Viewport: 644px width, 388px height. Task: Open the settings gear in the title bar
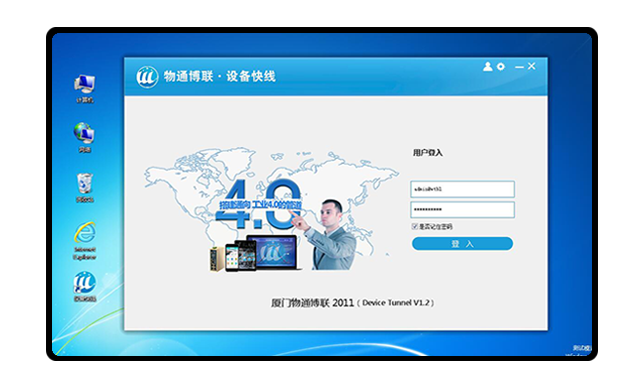501,67
